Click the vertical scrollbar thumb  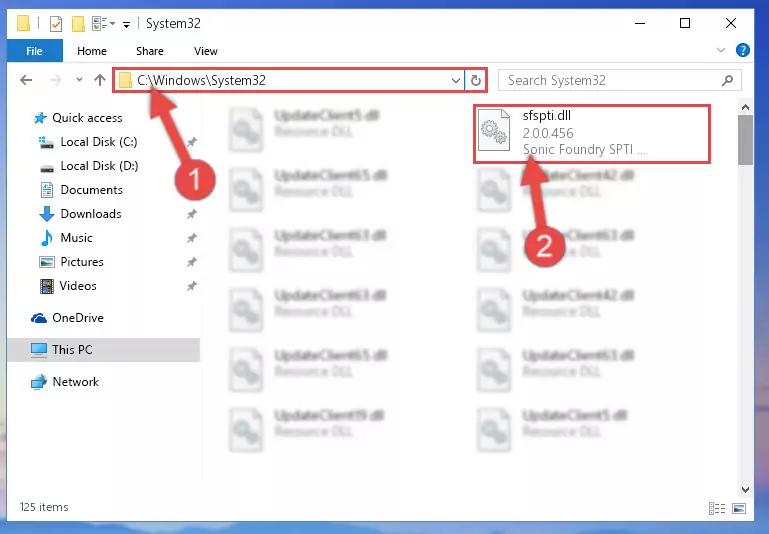click(x=745, y=140)
